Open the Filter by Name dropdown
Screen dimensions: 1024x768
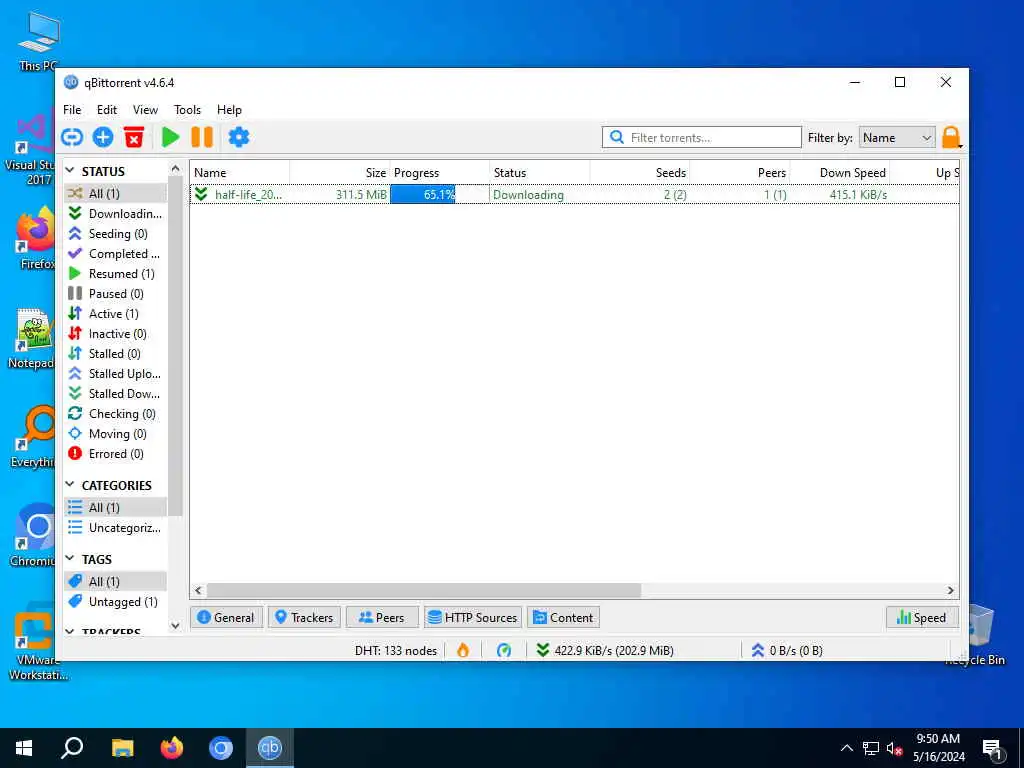pos(897,138)
